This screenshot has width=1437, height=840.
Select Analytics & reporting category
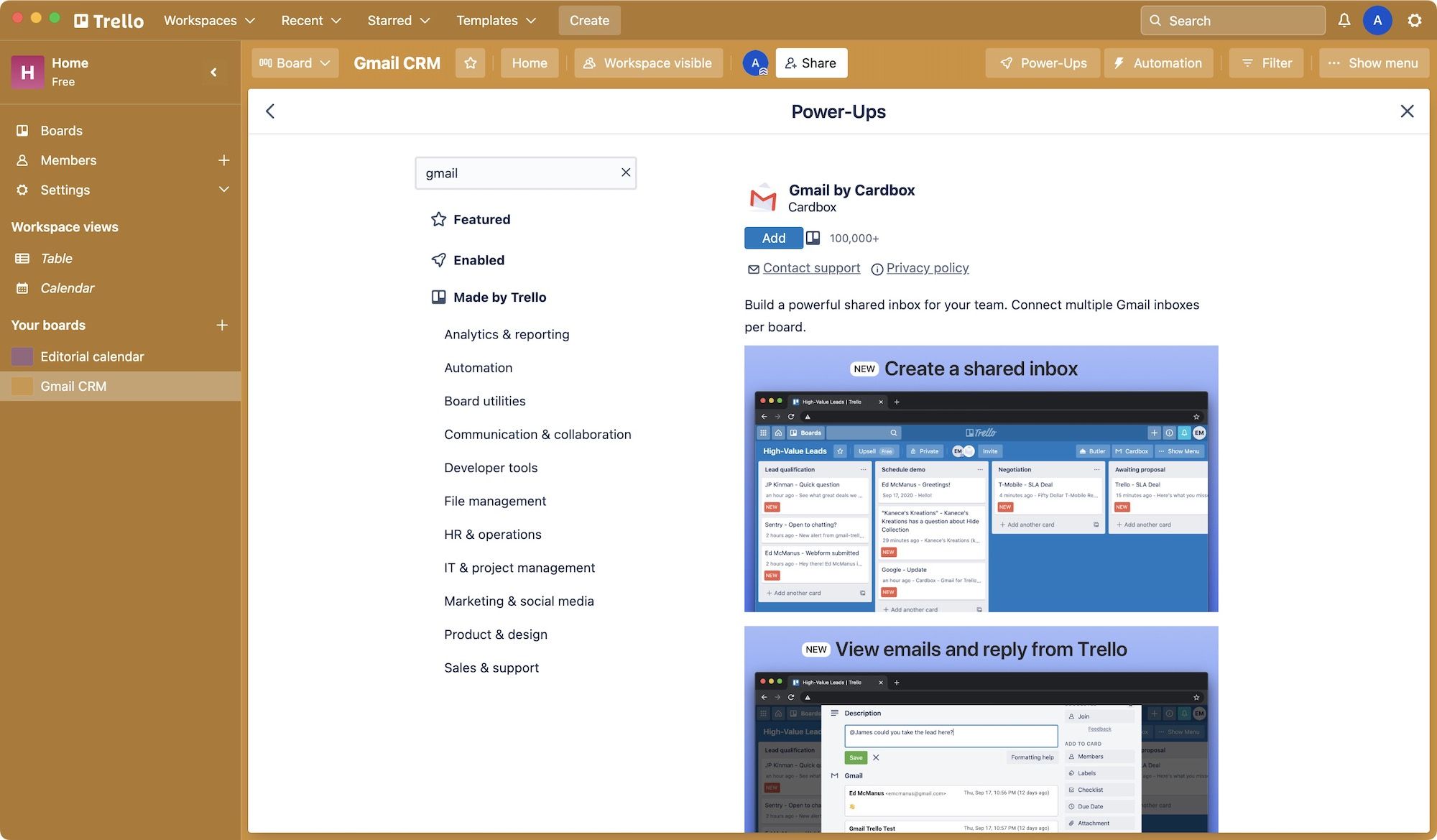pyautogui.click(x=505, y=333)
